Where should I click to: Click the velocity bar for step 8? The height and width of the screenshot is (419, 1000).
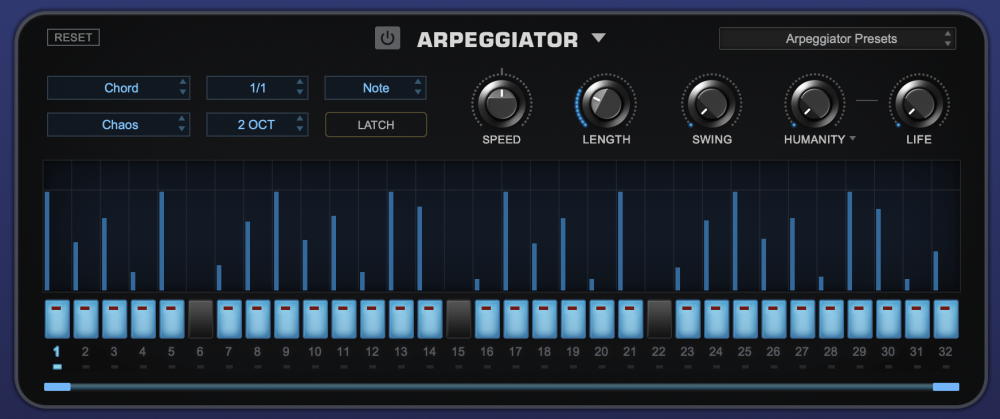(x=247, y=256)
